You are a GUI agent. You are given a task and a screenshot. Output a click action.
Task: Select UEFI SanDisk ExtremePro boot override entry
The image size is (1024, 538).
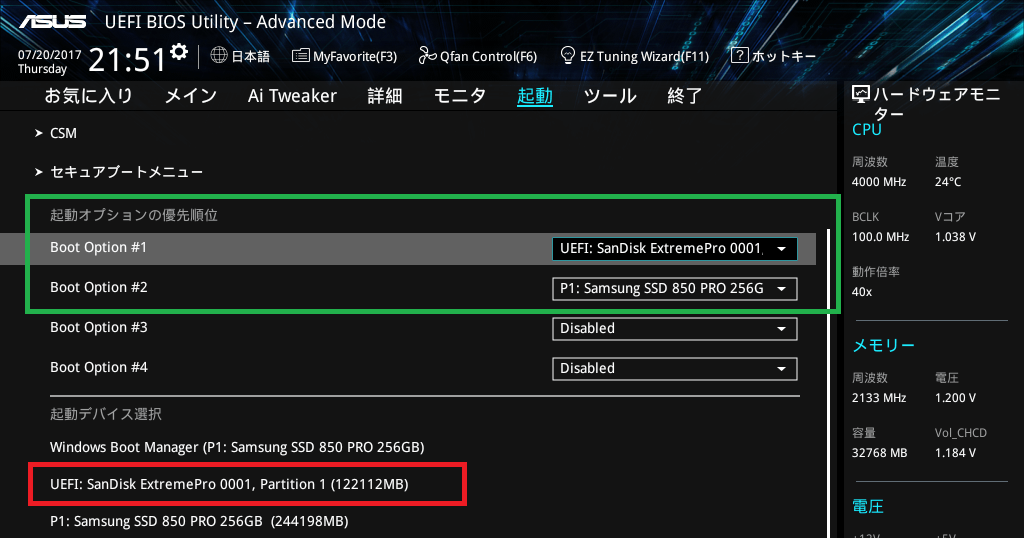pos(229,484)
